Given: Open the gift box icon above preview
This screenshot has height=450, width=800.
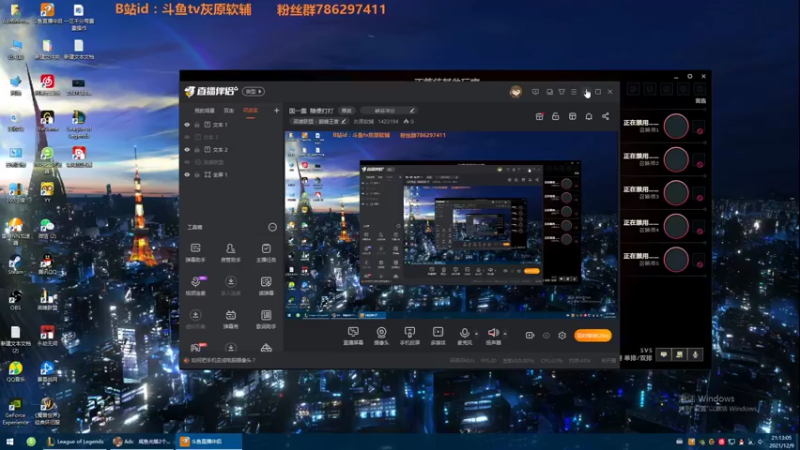Looking at the screenshot, I should pyautogui.click(x=539, y=116).
